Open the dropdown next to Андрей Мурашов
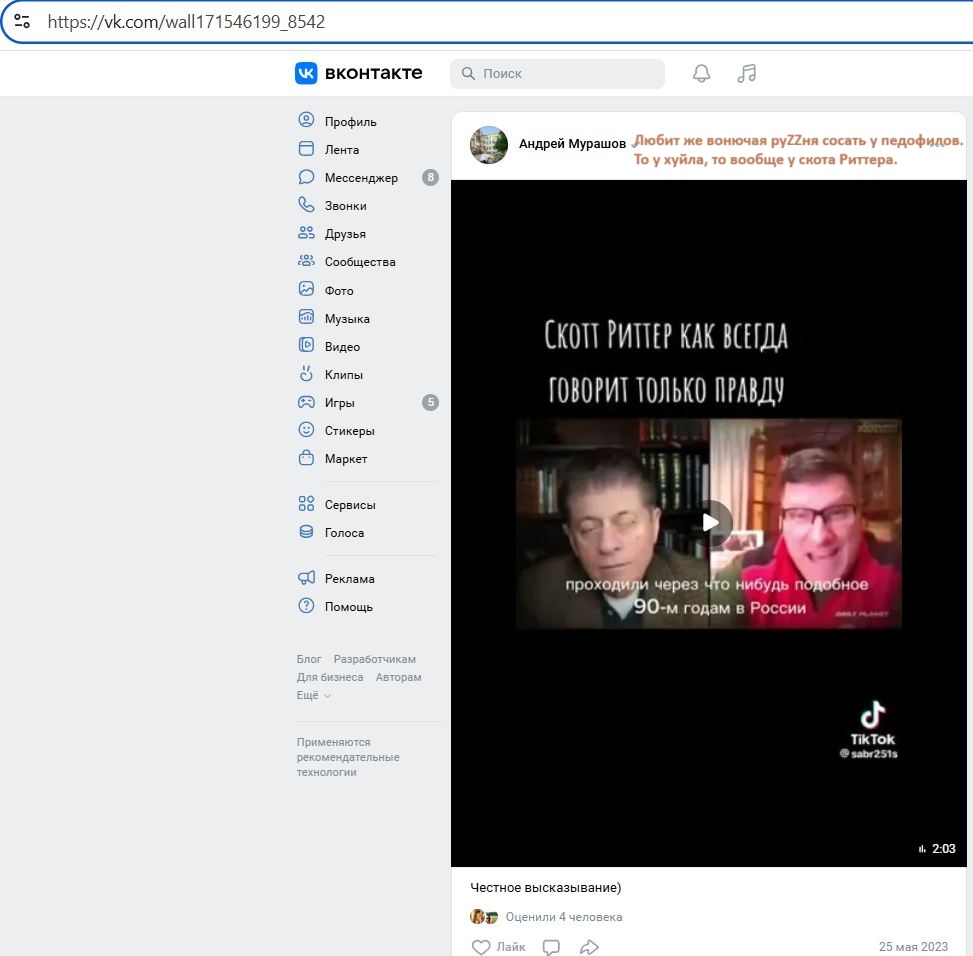 (x=635, y=144)
